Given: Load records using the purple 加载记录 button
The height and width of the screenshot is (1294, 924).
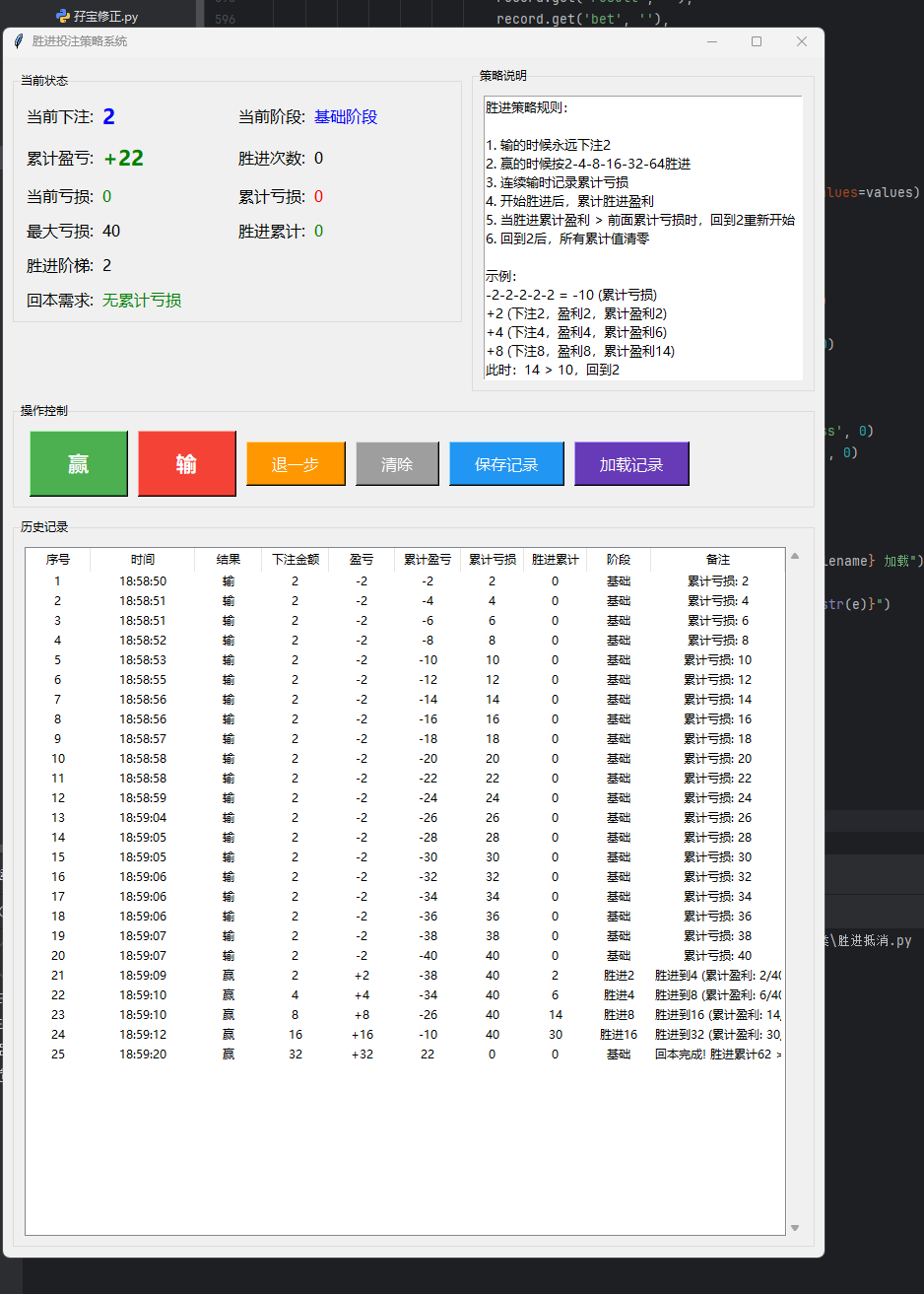Looking at the screenshot, I should 631,464.
